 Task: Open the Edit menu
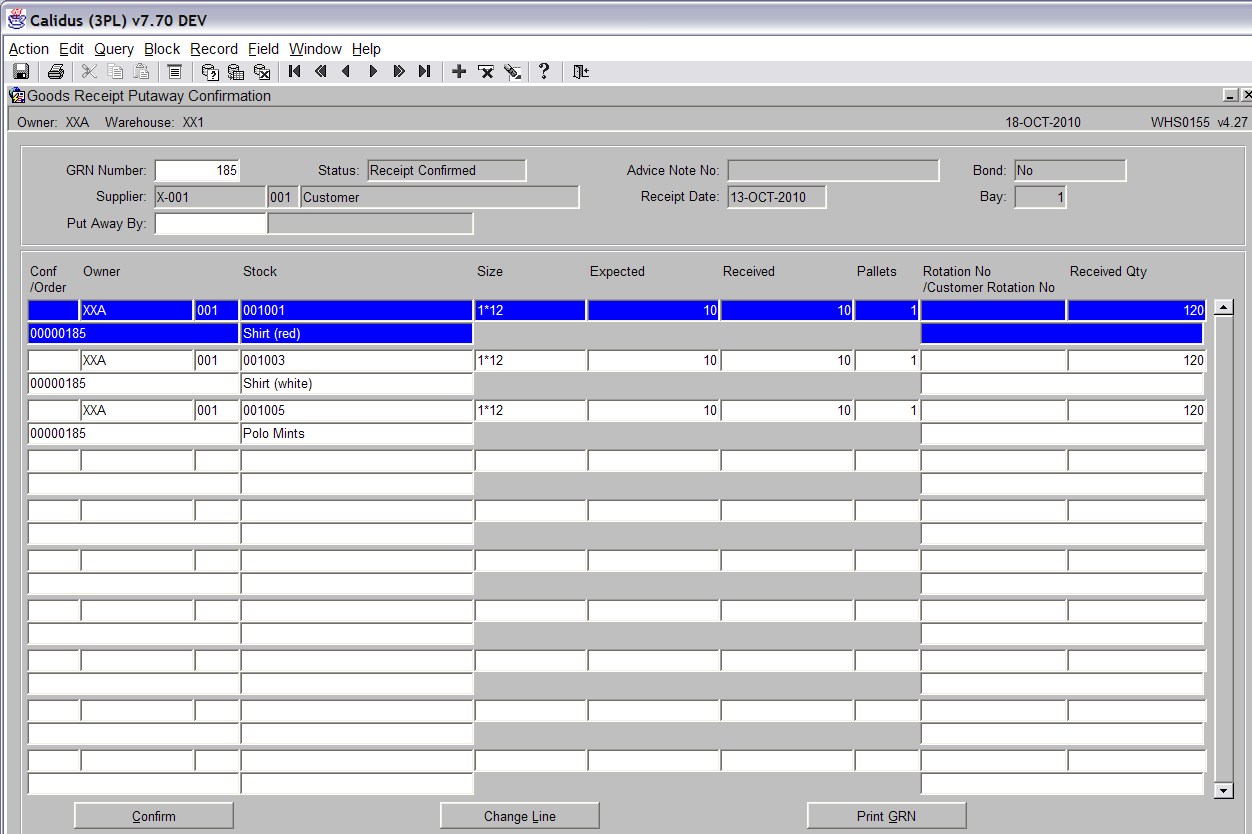tap(71, 48)
